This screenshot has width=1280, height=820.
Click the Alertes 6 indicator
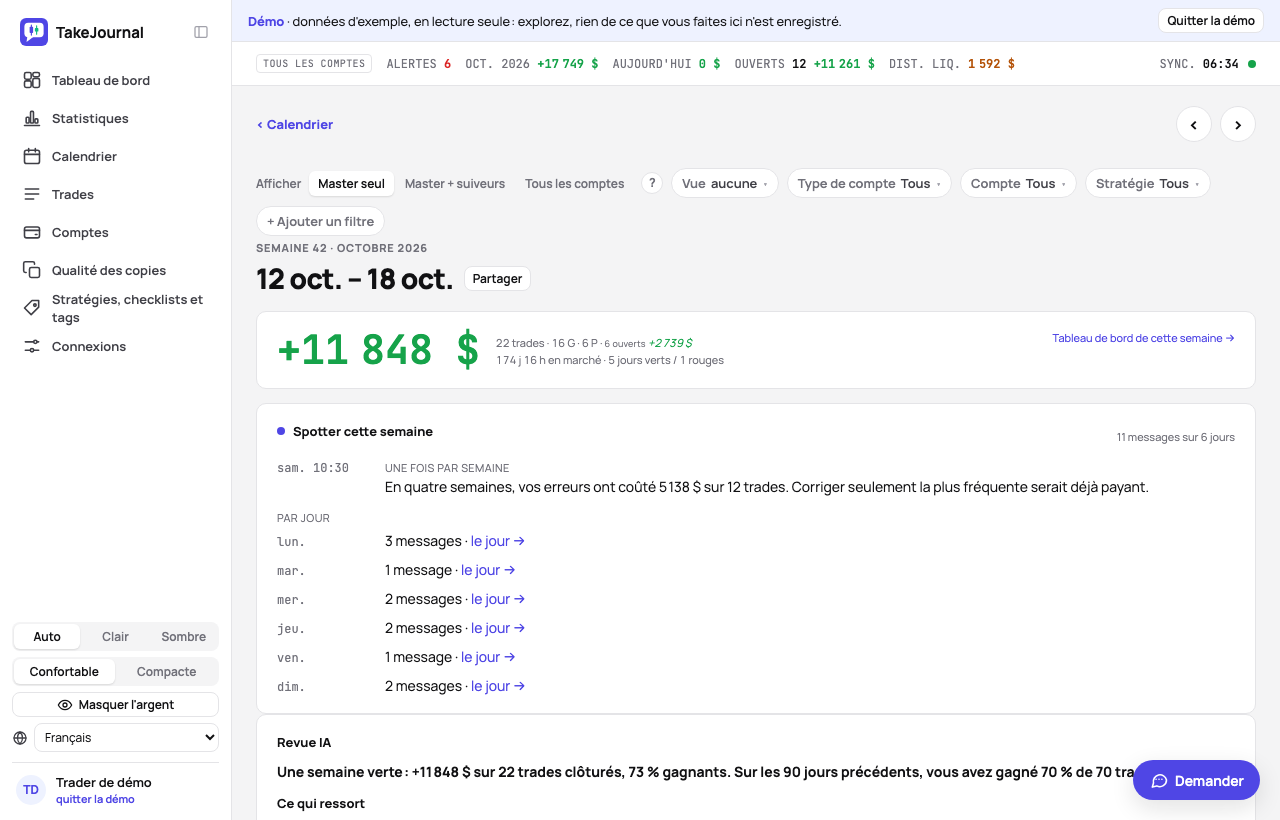pyautogui.click(x=419, y=64)
